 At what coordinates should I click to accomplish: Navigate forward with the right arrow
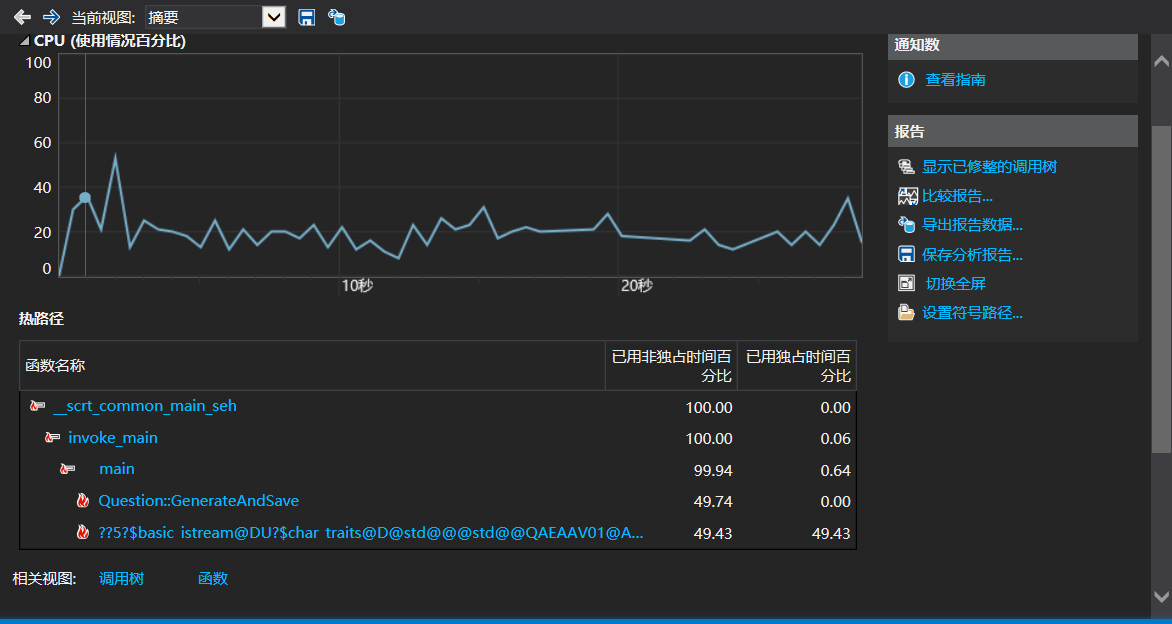(51, 16)
